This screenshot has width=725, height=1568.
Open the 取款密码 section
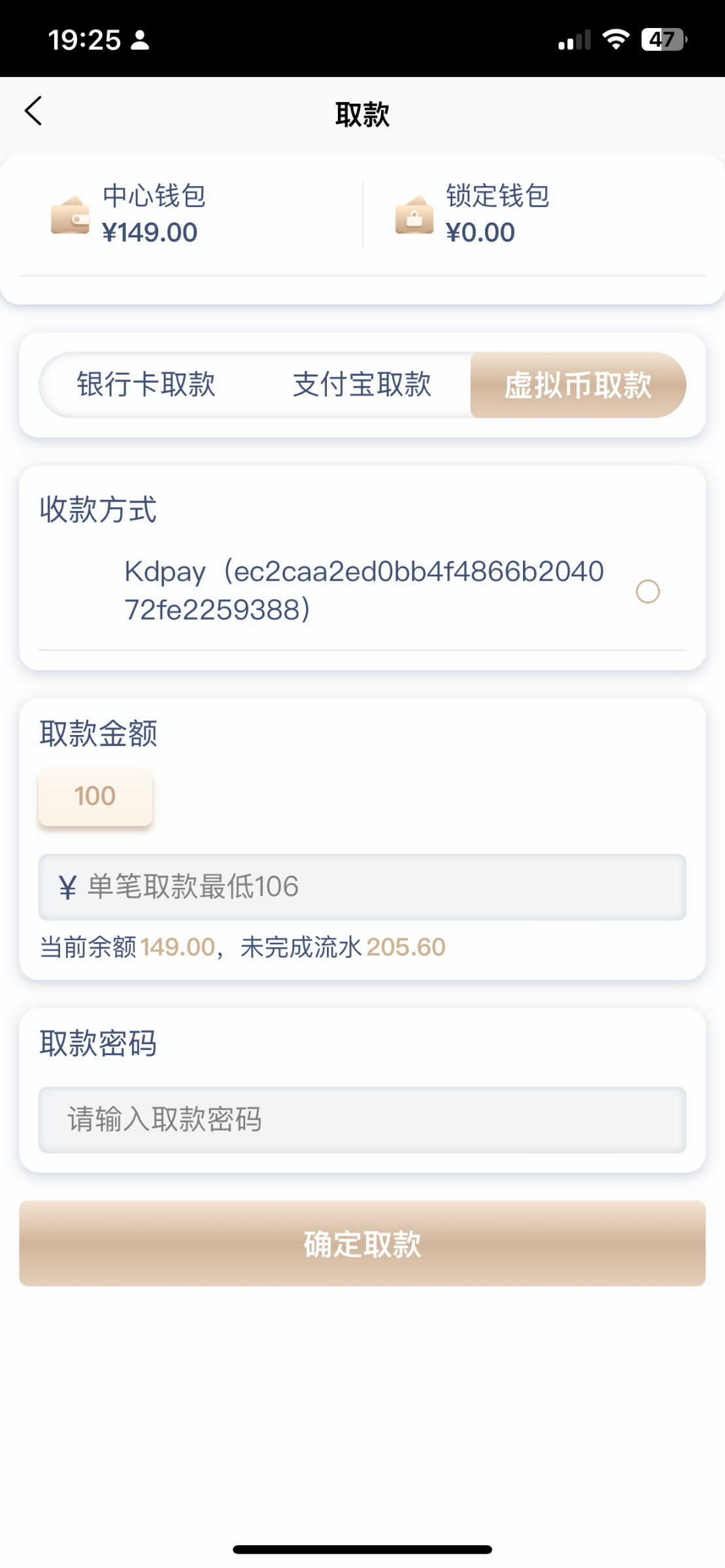click(98, 1044)
